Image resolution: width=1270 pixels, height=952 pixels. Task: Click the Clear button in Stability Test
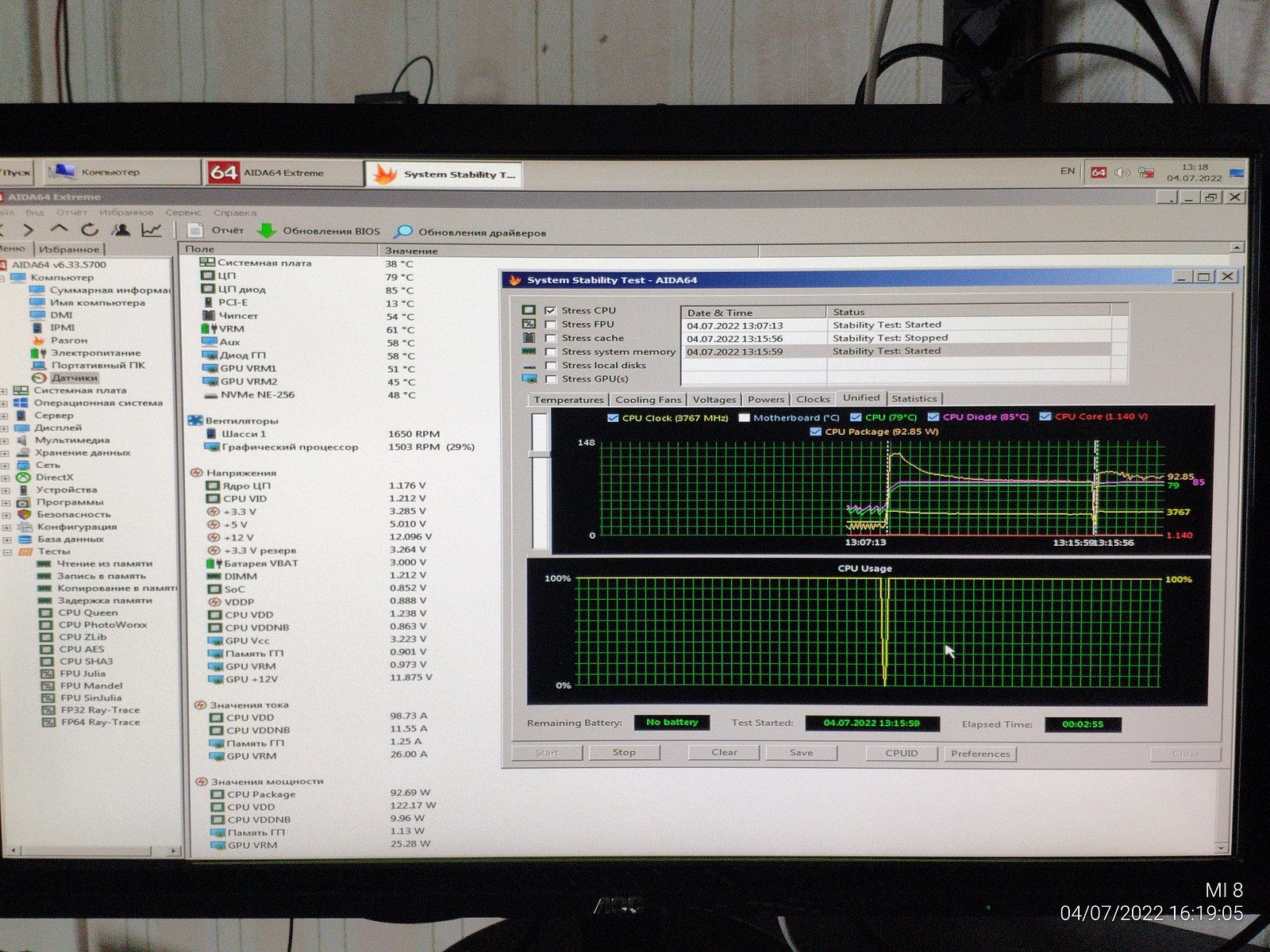724,752
